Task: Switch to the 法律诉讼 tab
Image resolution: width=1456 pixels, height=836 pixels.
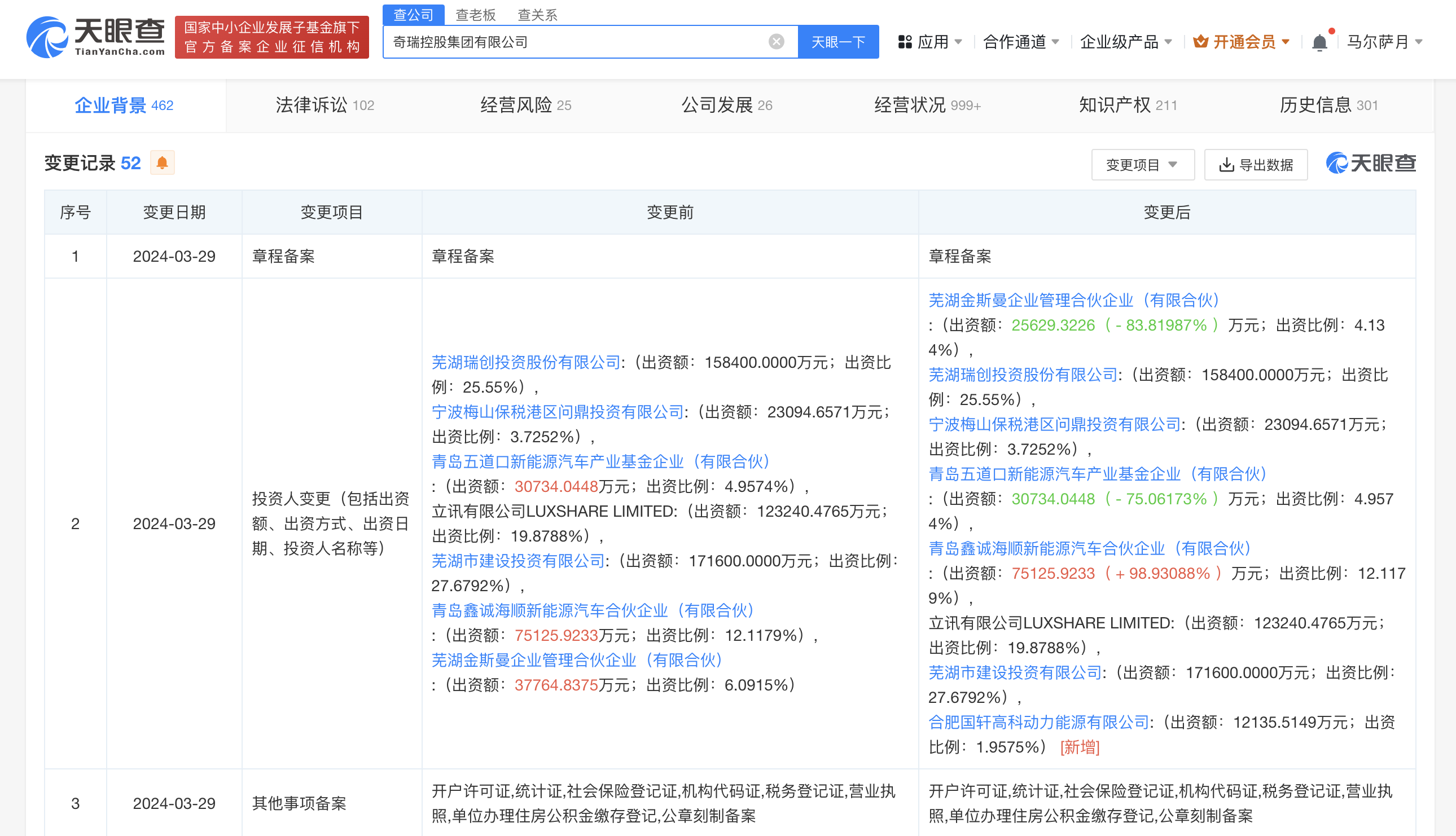Action: [x=324, y=105]
